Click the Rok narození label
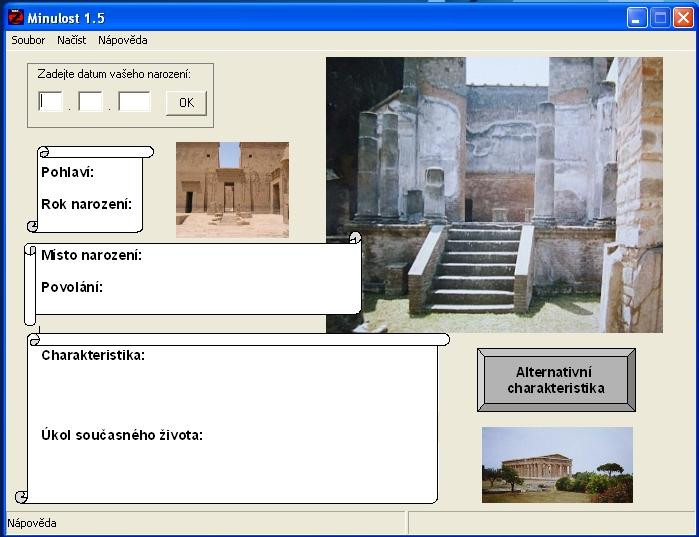 pos(86,204)
